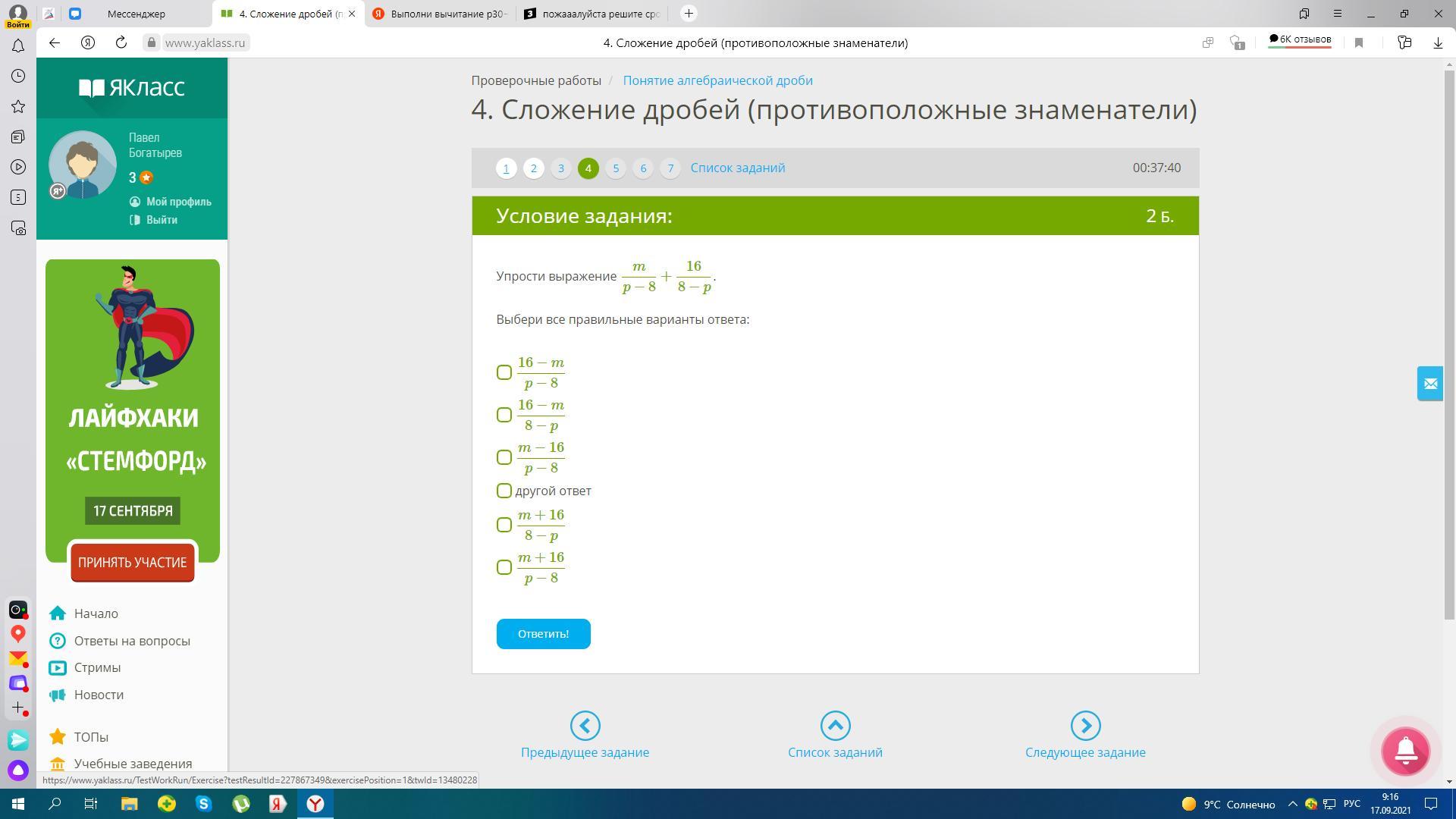The image size is (1456, 819).
Task: Click the browser back arrow
Action: (x=55, y=42)
